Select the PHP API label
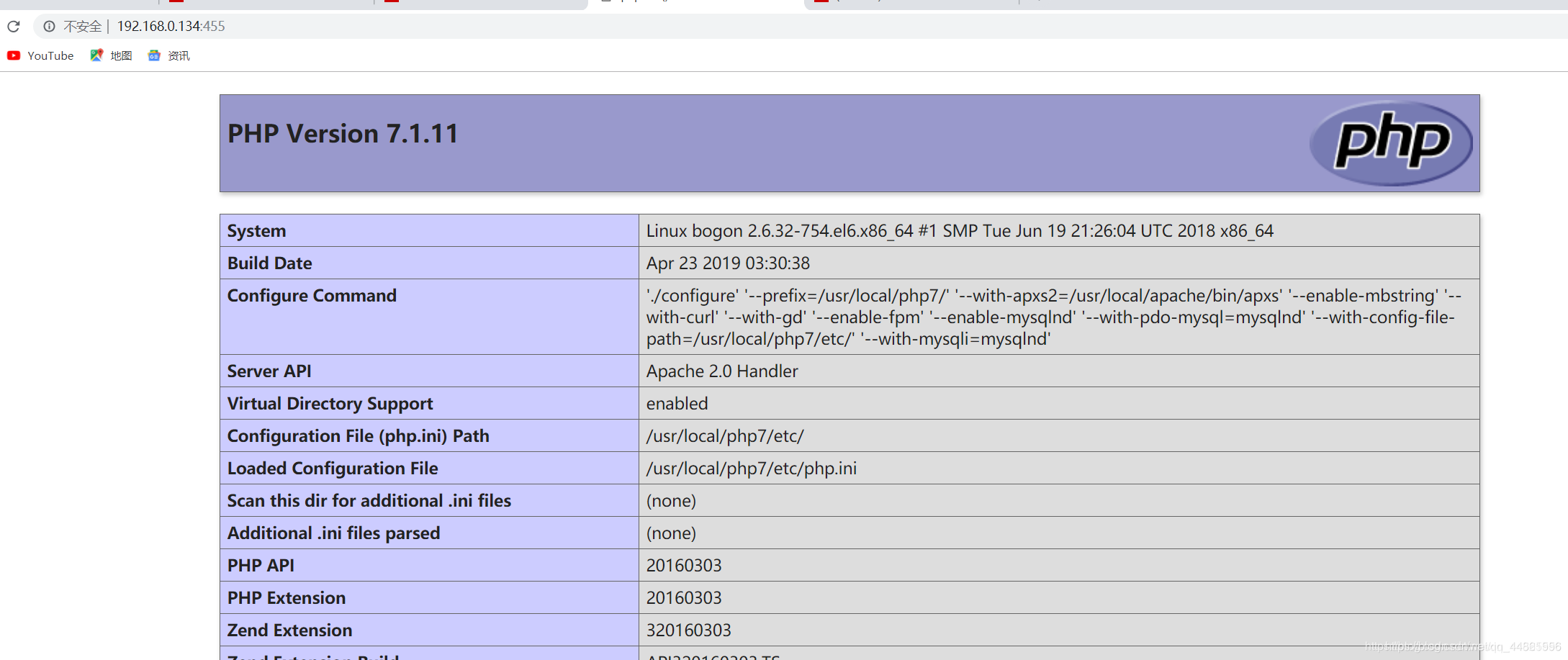 [261, 566]
